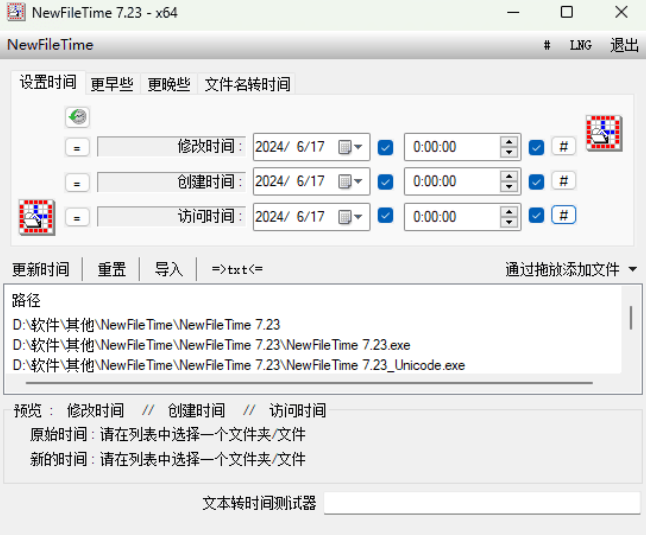This screenshot has width=646, height=535.
Task: Click the =>txt<= export button
Action: point(237,269)
